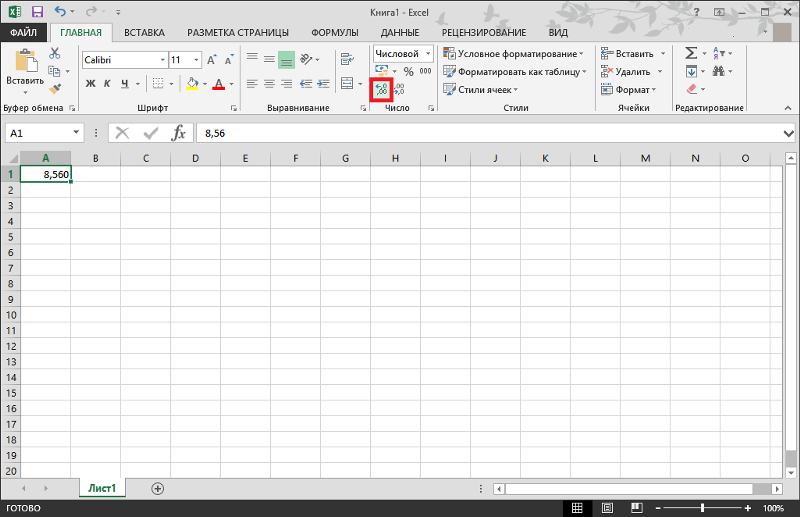
Task: Expand Форматировать как таблицу menu
Action: coord(515,71)
